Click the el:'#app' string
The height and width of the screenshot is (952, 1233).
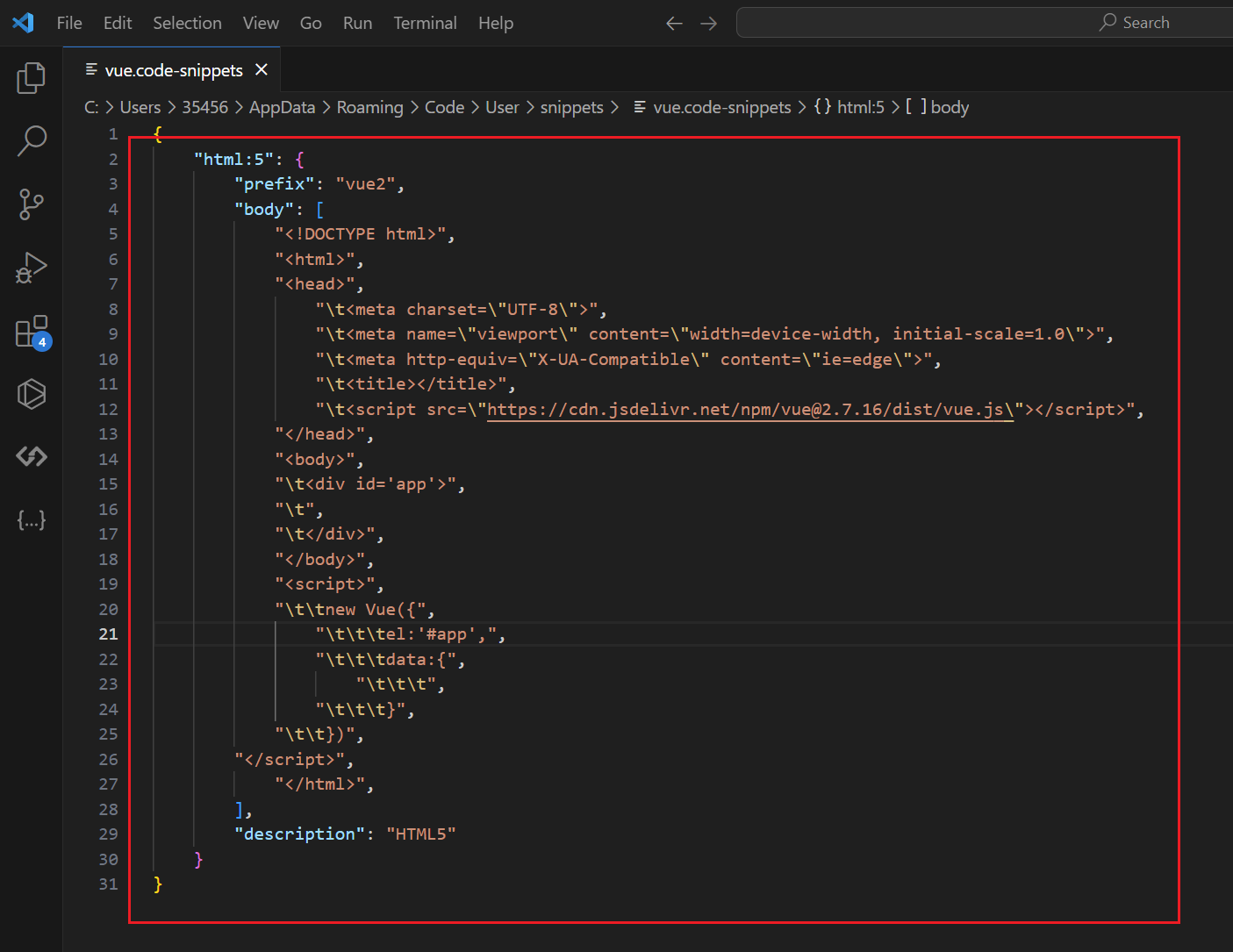point(405,633)
